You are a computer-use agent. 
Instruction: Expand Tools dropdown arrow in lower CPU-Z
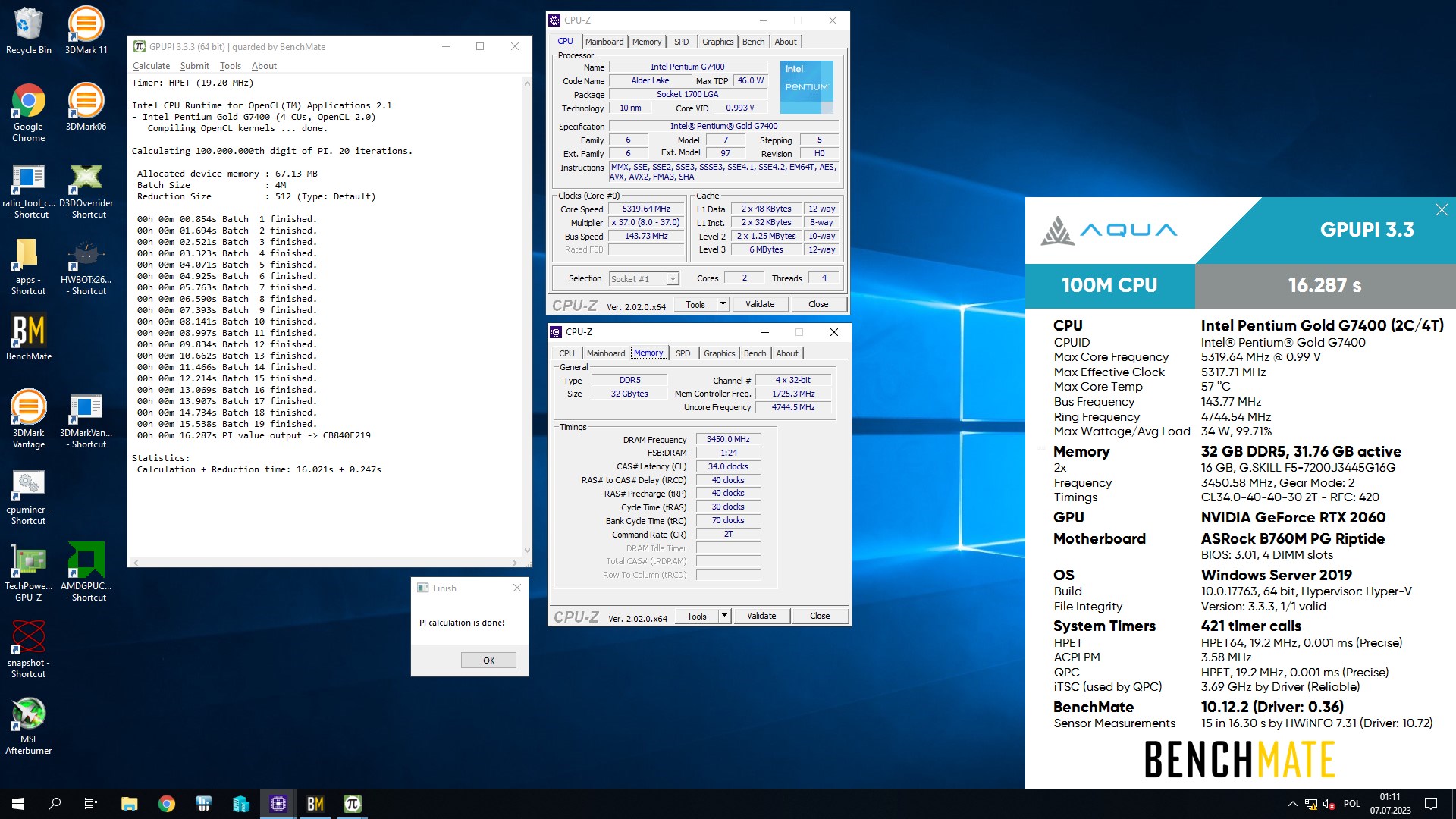[x=724, y=616]
